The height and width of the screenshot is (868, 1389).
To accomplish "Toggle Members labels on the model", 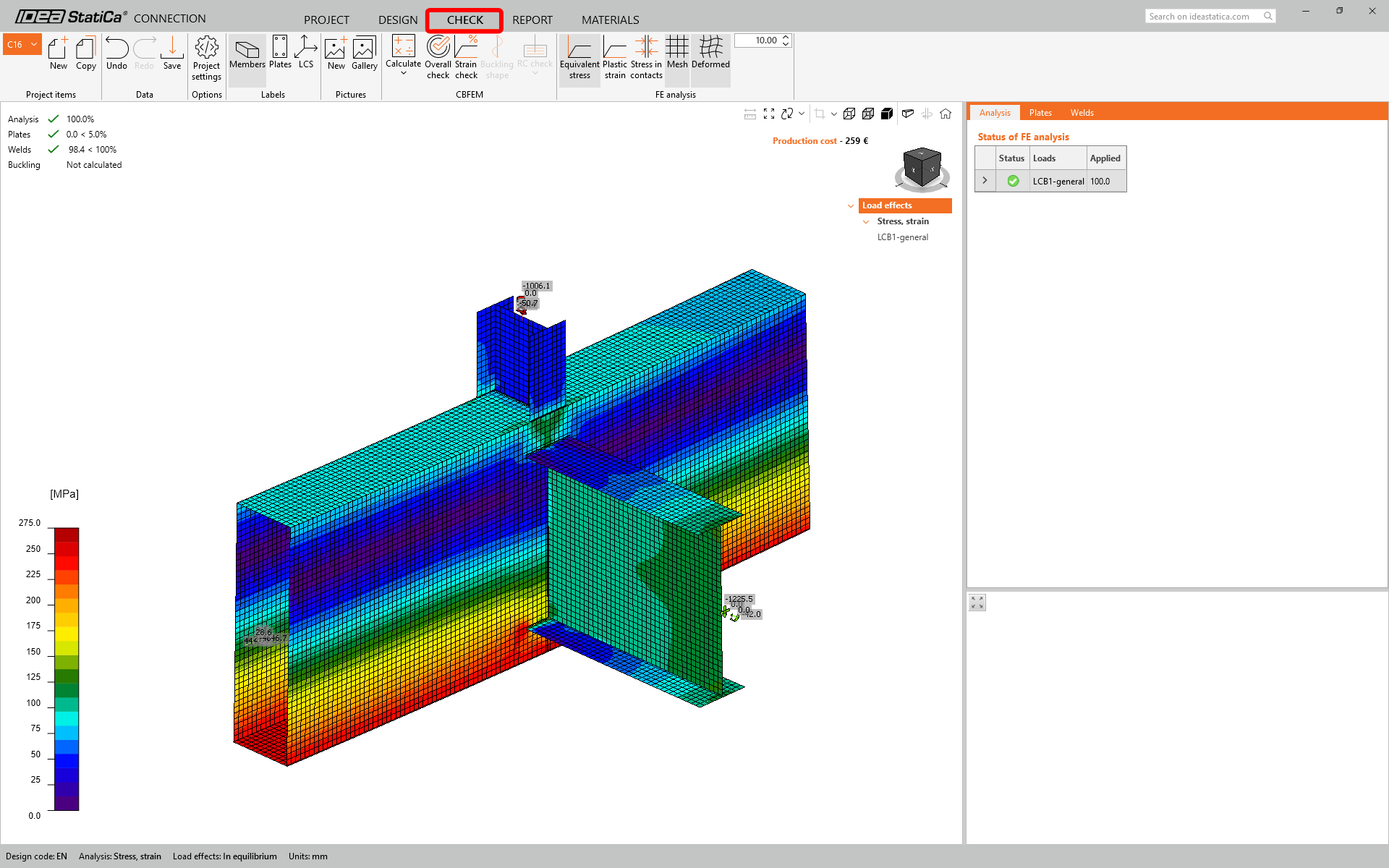I will [247, 52].
